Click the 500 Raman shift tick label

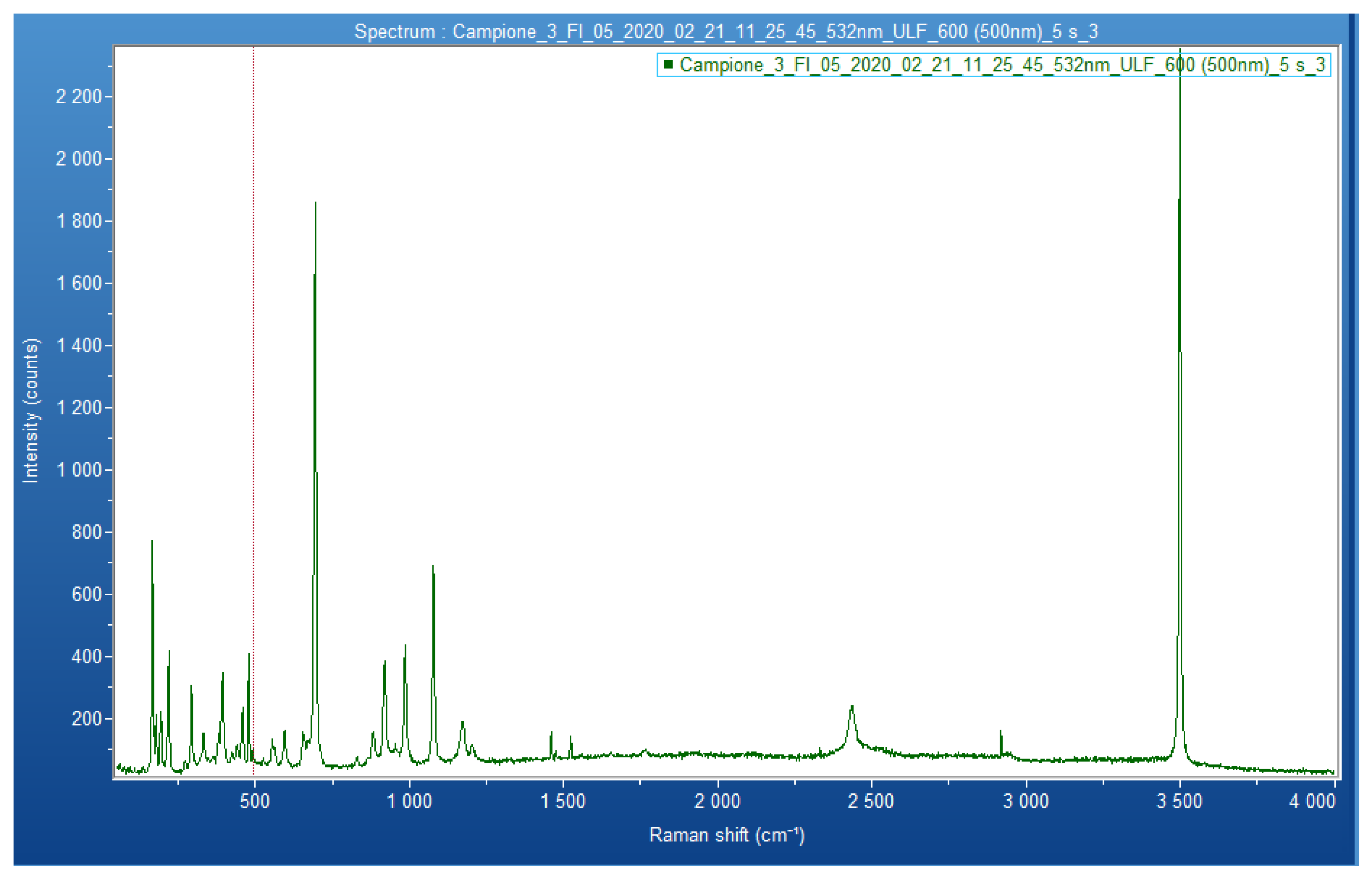coord(254,801)
